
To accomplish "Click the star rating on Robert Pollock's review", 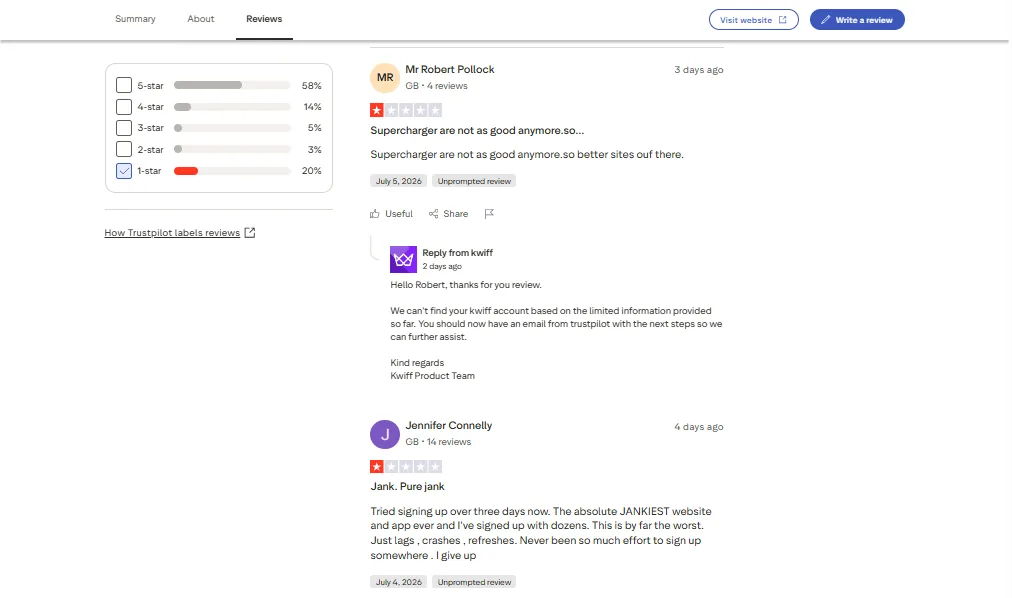I will tap(406, 110).
